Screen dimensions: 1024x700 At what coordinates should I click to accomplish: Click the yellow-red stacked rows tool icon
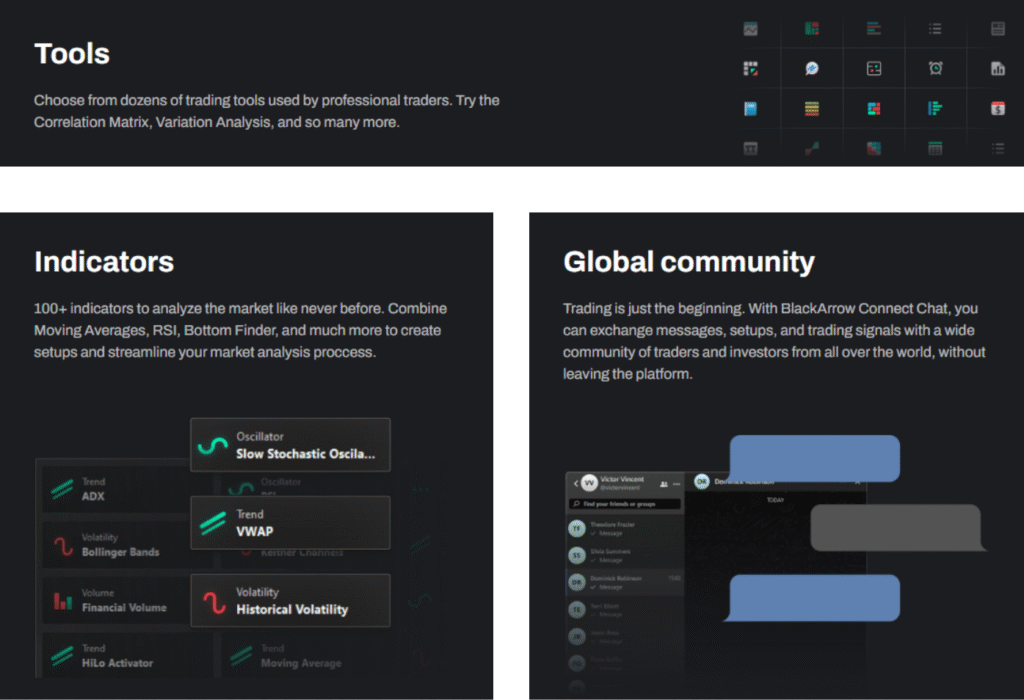click(x=812, y=108)
